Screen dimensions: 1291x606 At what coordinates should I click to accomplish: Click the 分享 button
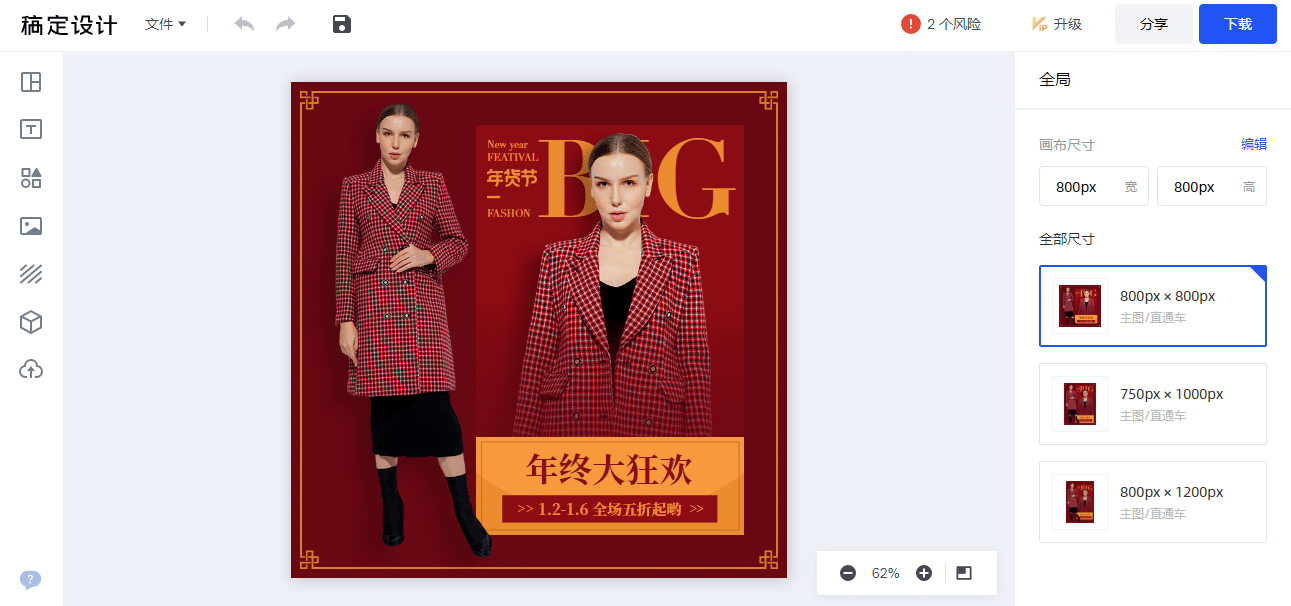point(1154,24)
